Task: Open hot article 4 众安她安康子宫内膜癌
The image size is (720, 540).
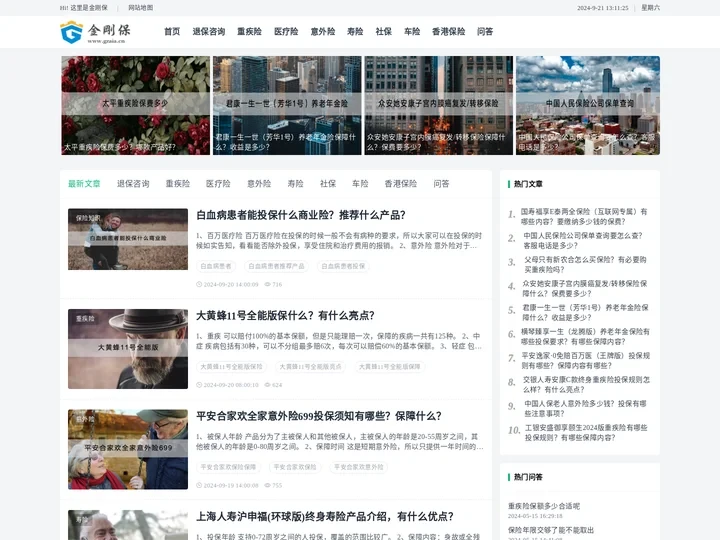Action: point(585,288)
